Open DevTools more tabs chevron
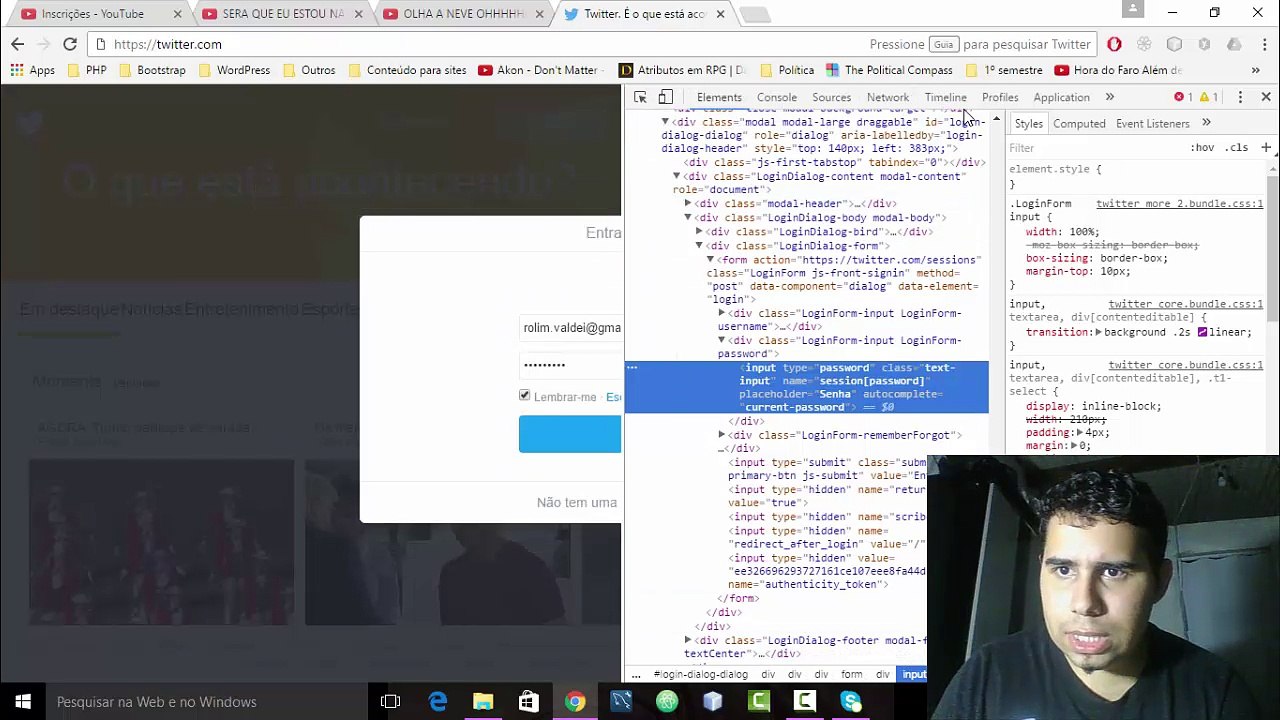Screen dimensions: 1280x720 (1109, 97)
